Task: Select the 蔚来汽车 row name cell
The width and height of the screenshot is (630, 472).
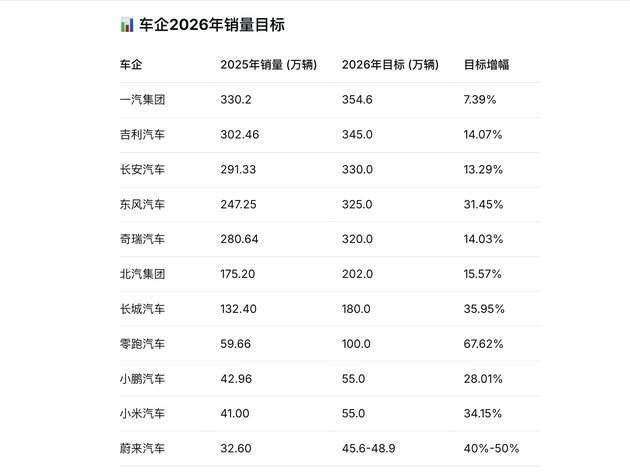Action: pos(142,449)
